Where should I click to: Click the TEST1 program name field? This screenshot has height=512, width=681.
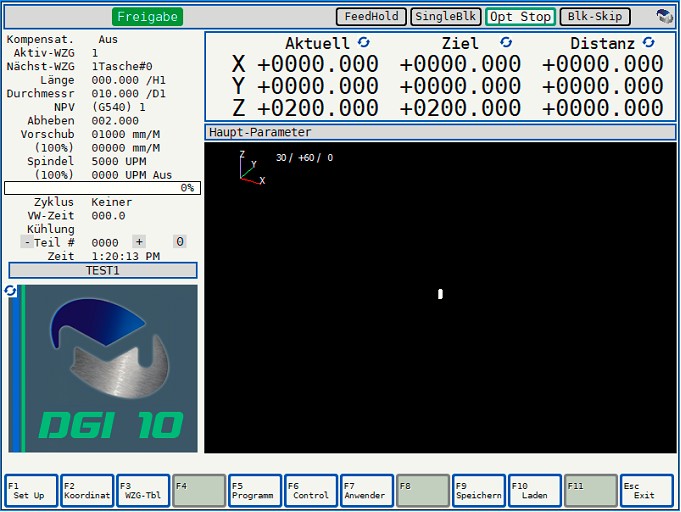click(x=103, y=271)
